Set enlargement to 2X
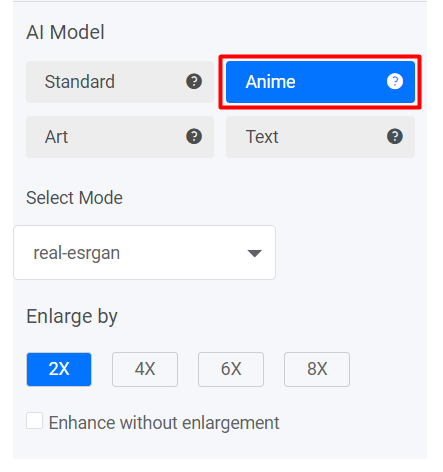This screenshot has height=472, width=443. [x=59, y=369]
